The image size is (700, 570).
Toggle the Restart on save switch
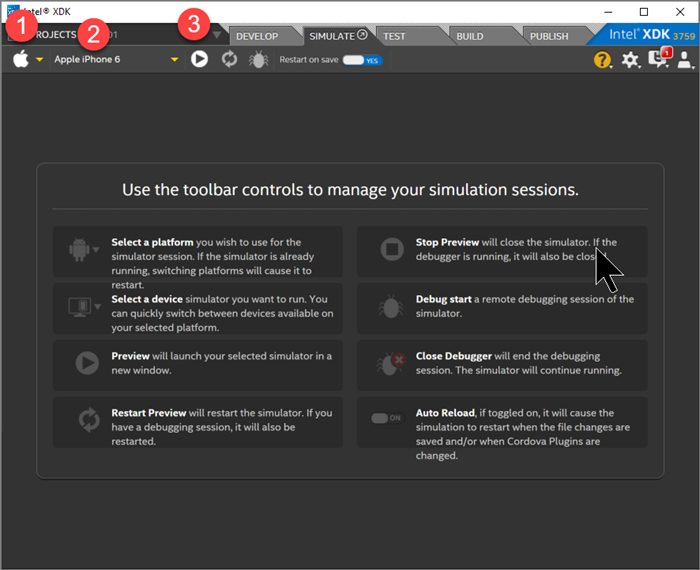(x=362, y=60)
